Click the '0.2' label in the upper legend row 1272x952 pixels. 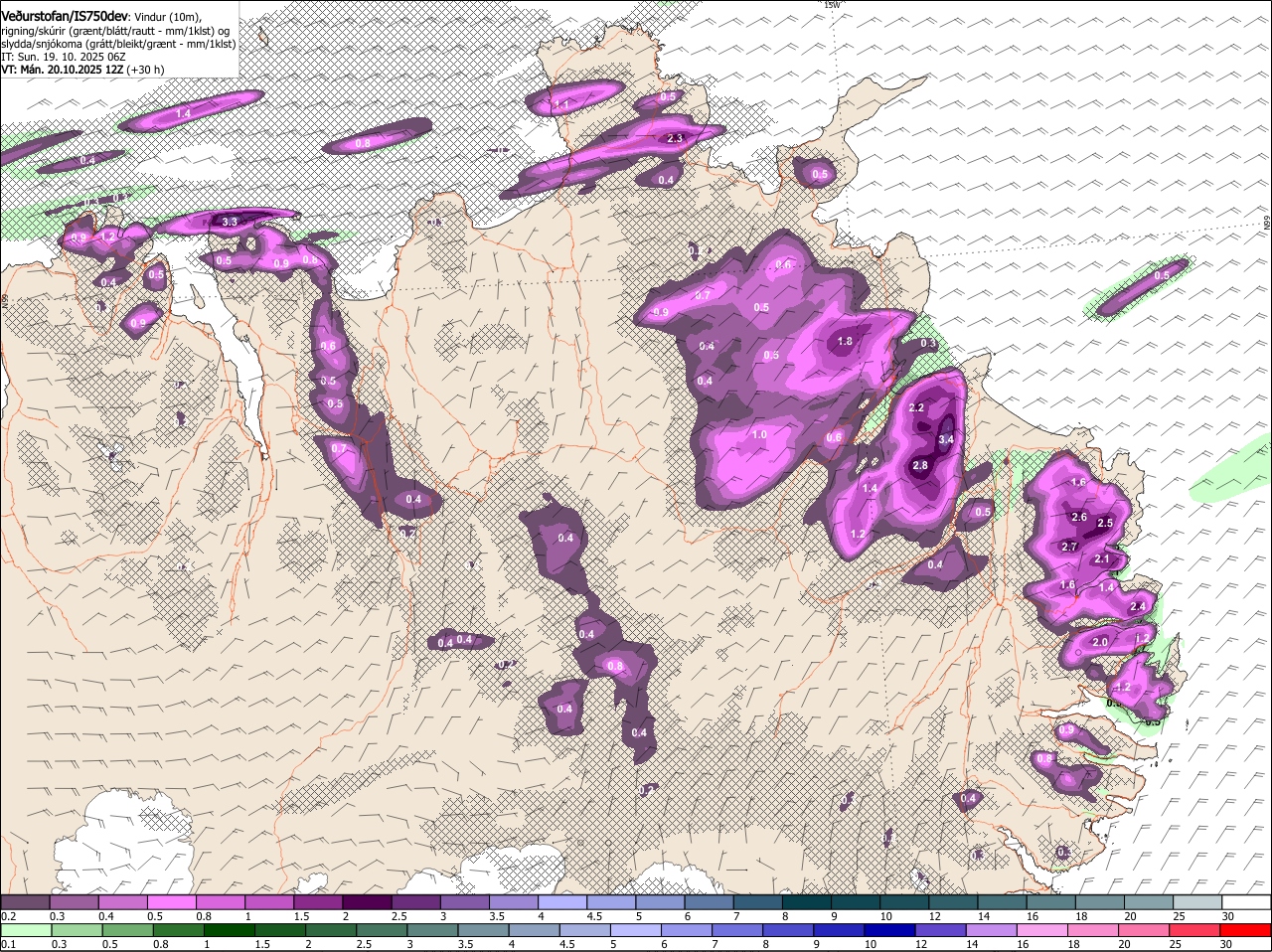(x=8, y=915)
